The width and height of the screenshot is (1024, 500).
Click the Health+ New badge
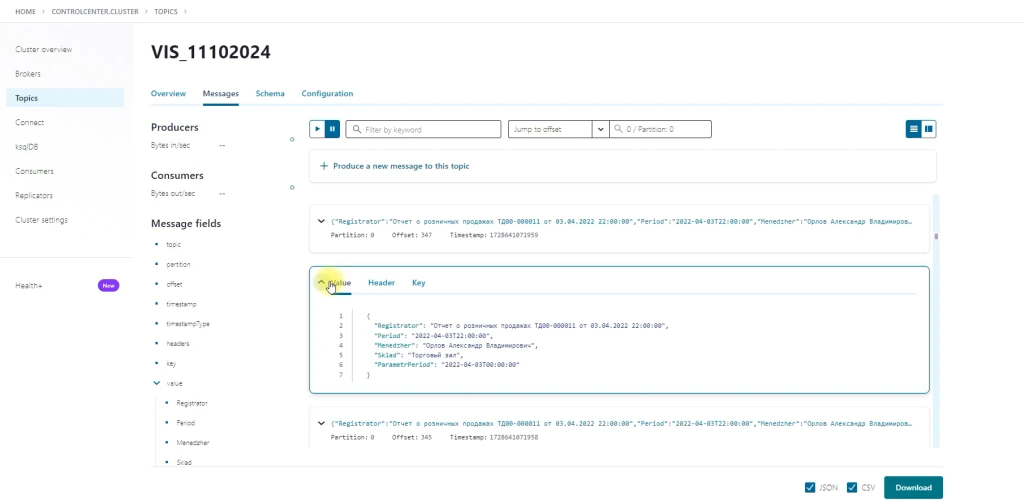[x=109, y=285]
